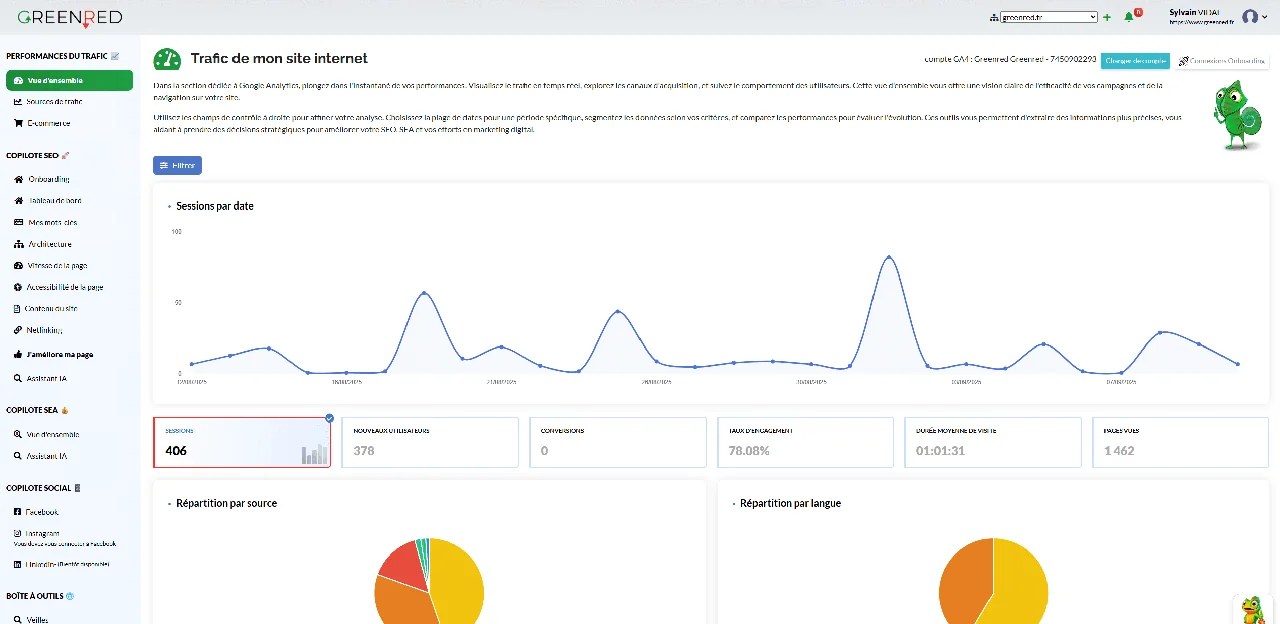Viewport: 1280px width, 624px height.
Task: Open Netlinking via its link icon
Action: 18,330
